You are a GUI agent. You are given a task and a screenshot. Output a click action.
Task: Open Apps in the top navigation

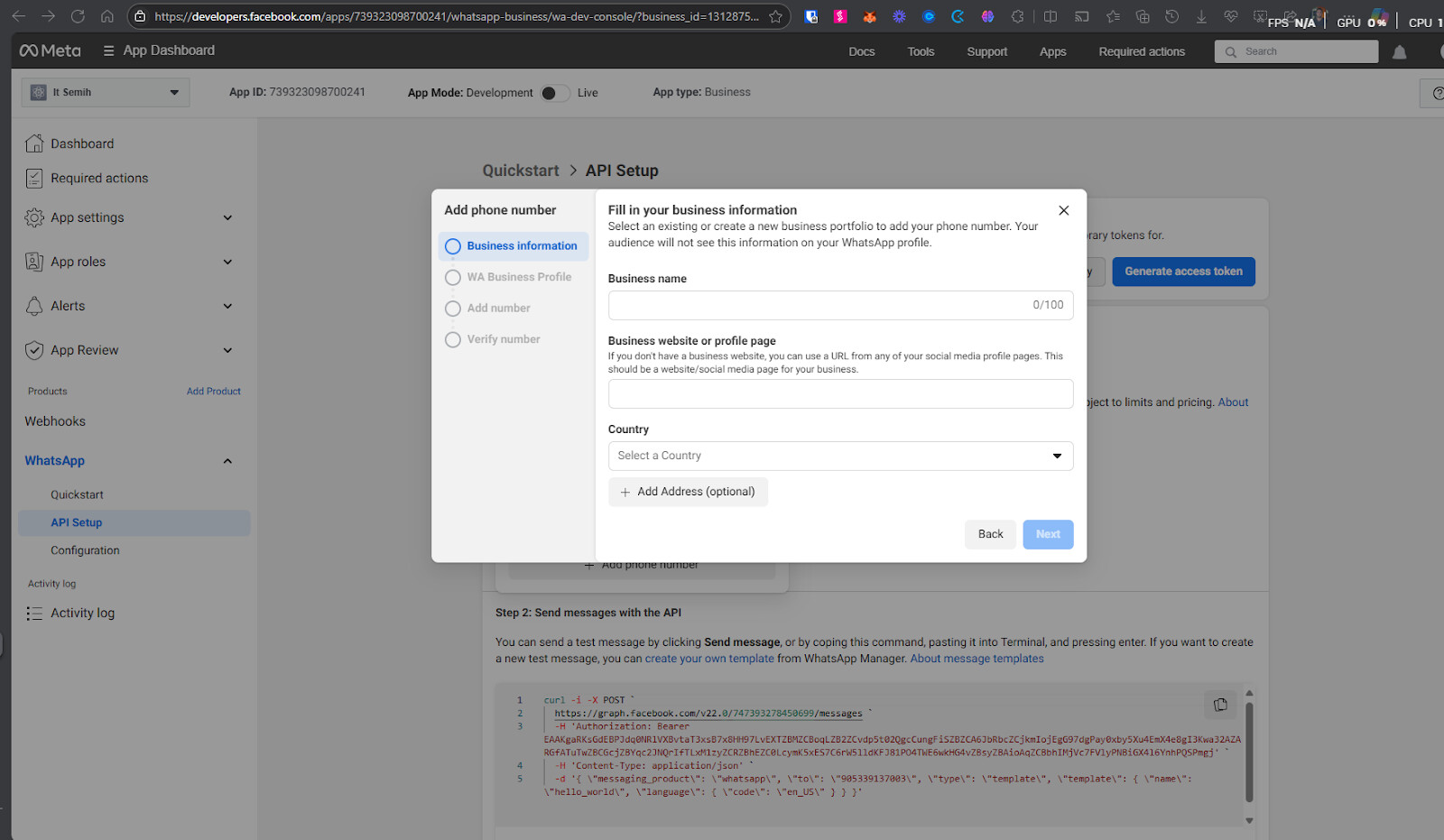point(1052,51)
